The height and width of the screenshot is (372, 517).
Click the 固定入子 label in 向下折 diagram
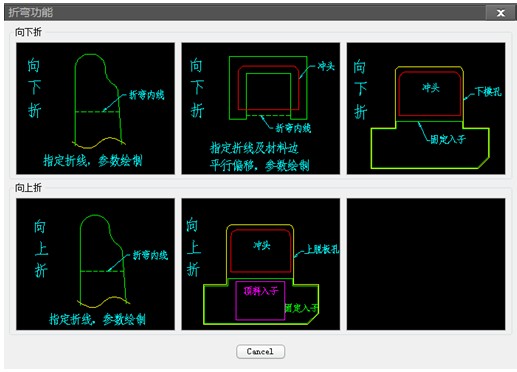pos(448,139)
